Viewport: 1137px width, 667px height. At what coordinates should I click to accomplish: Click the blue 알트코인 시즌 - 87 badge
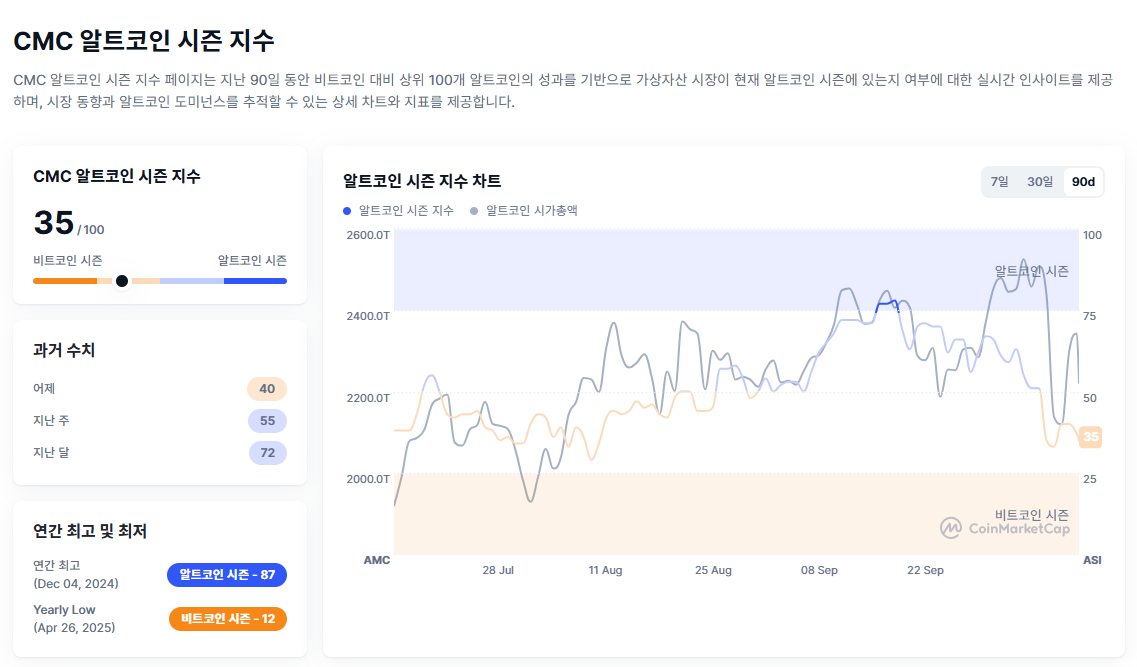click(x=227, y=575)
